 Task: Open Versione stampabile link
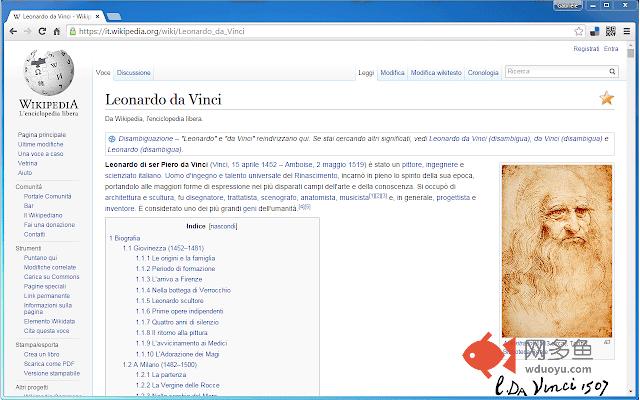point(52,373)
